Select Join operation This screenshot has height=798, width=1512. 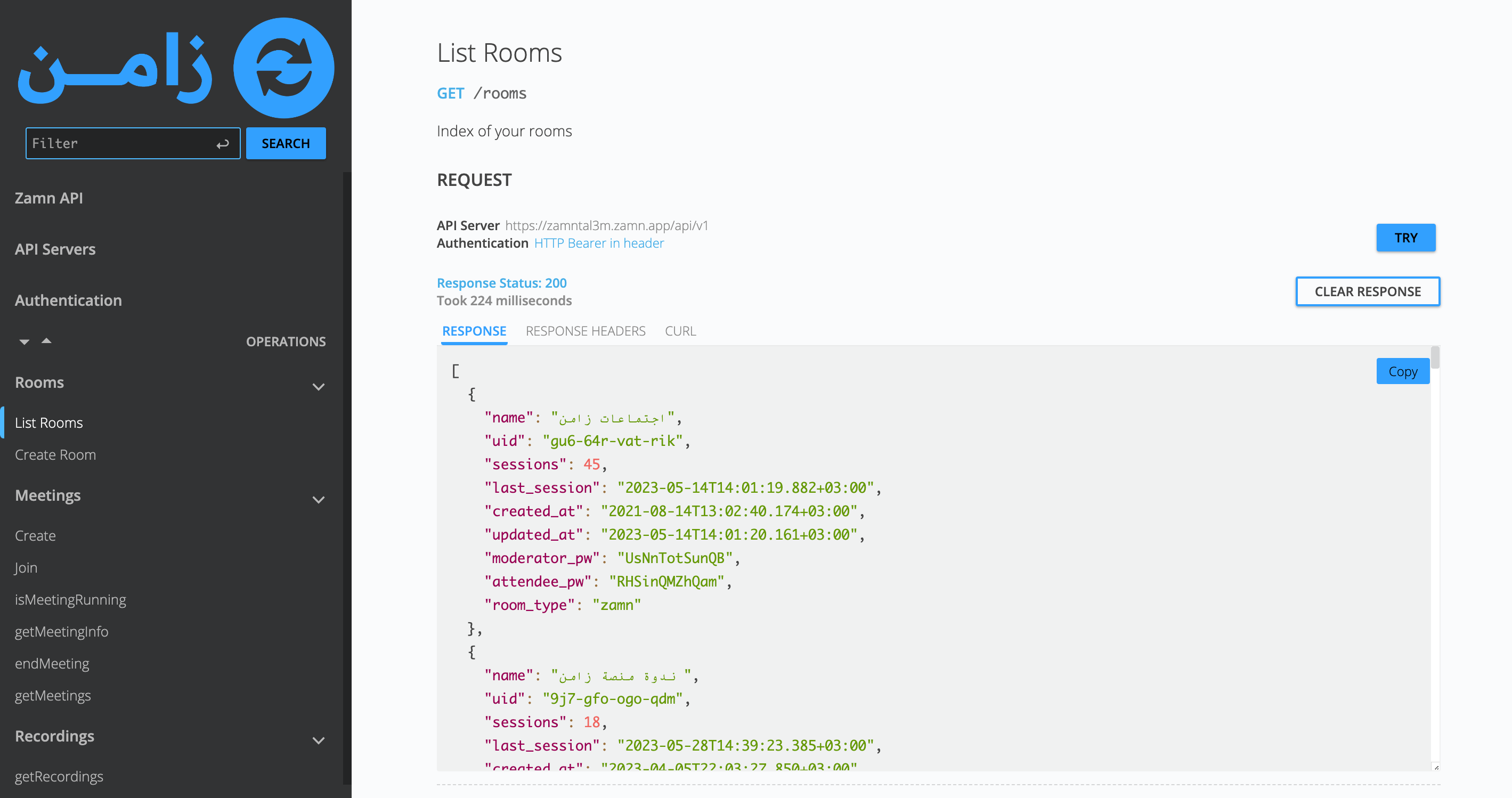[26, 567]
